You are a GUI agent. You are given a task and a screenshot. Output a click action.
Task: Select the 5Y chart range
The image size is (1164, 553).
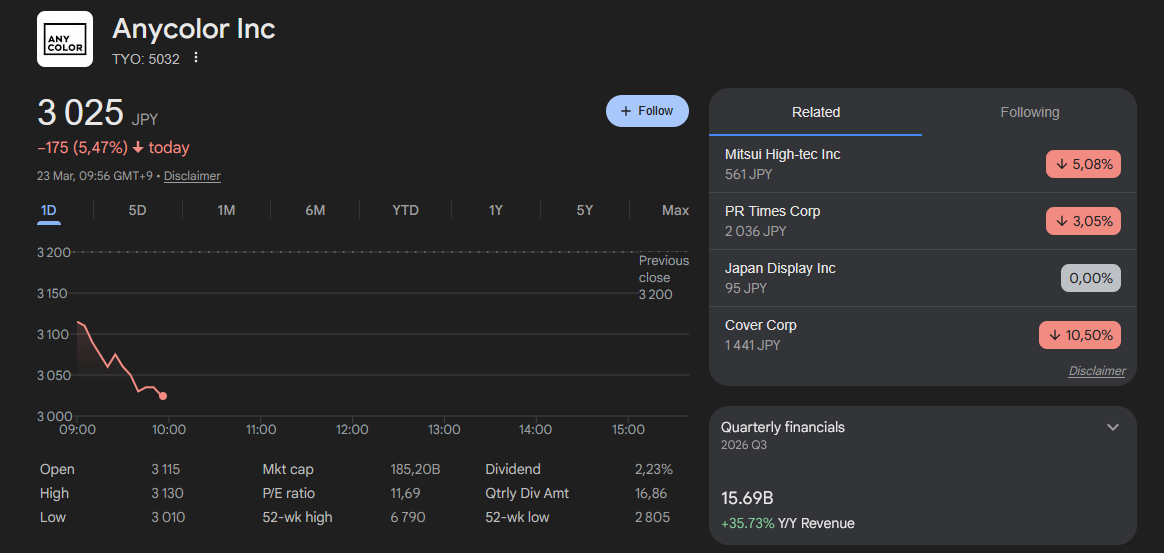pyautogui.click(x=585, y=210)
